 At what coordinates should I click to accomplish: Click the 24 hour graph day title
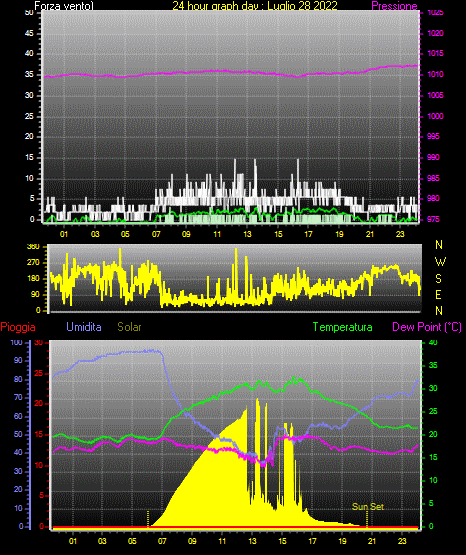[255, 6]
